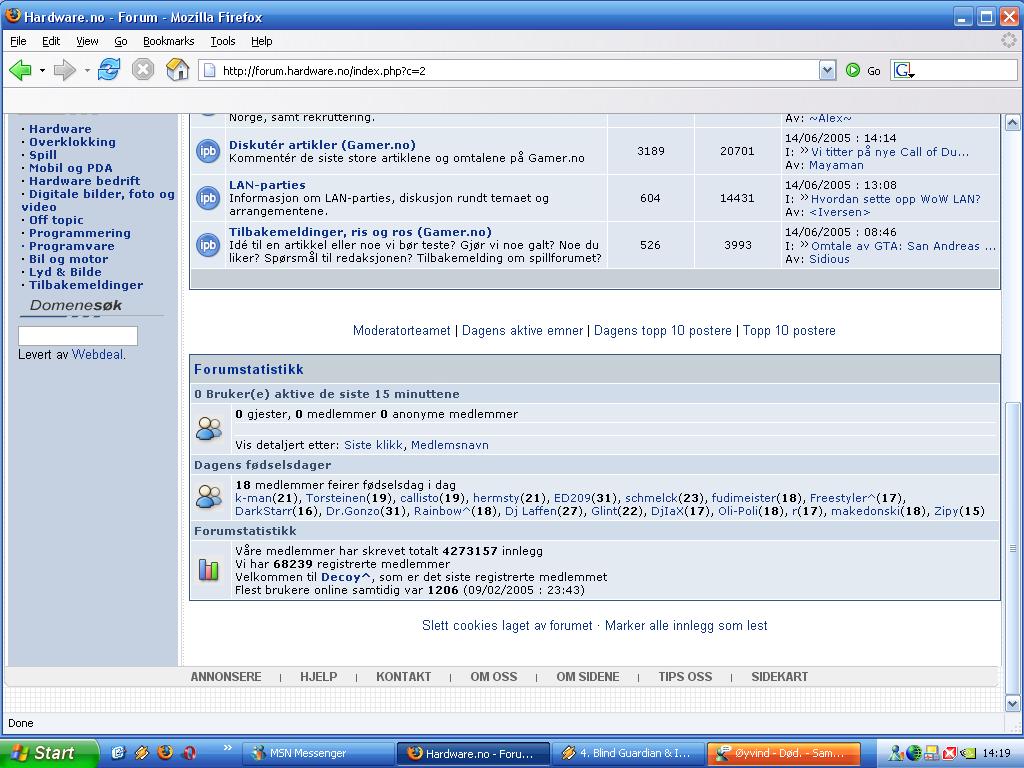Click Slett cookies laget av forumet
Screen dimensions: 1024x768
point(507,626)
